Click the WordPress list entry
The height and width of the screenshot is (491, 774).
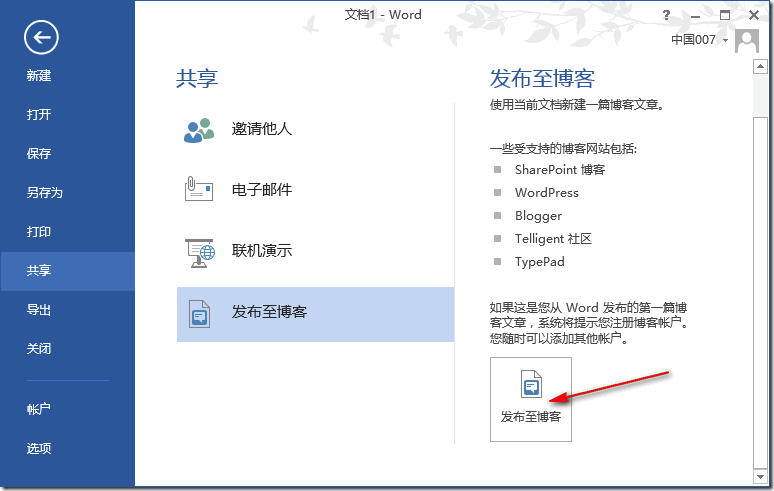pos(546,193)
